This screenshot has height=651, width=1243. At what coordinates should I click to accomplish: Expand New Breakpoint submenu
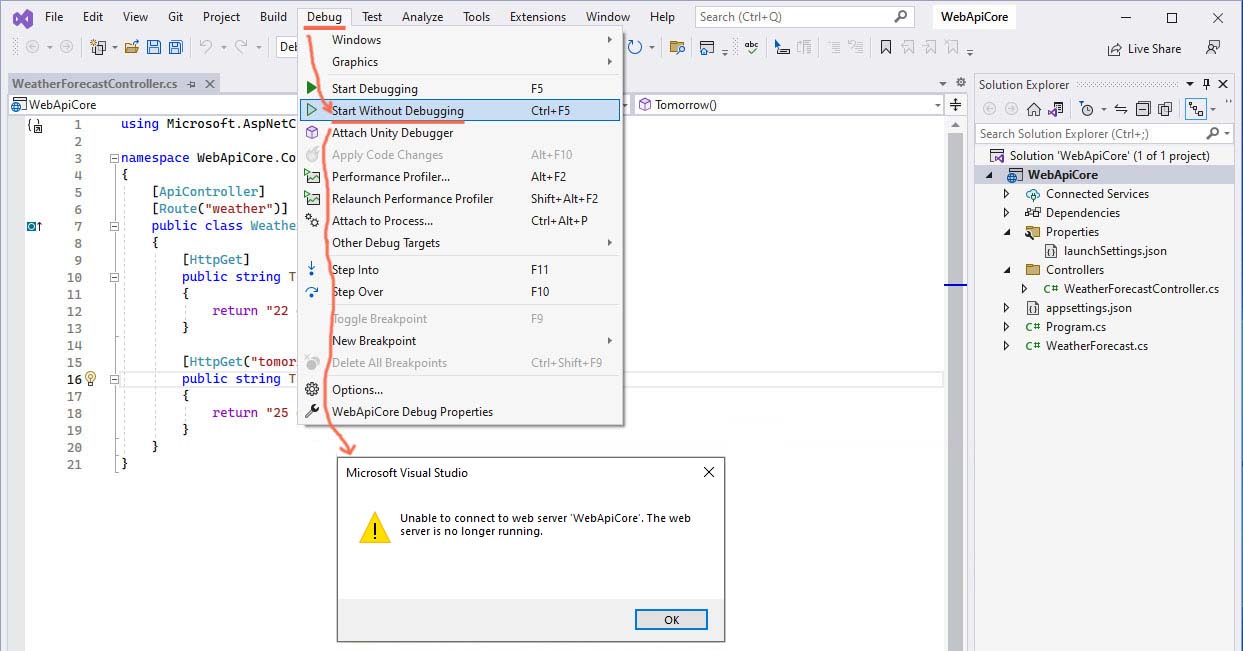pos(461,341)
